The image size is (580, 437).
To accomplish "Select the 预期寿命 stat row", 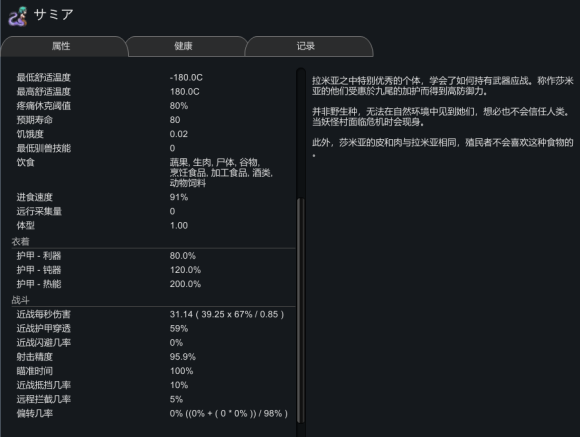I will coord(154,120).
